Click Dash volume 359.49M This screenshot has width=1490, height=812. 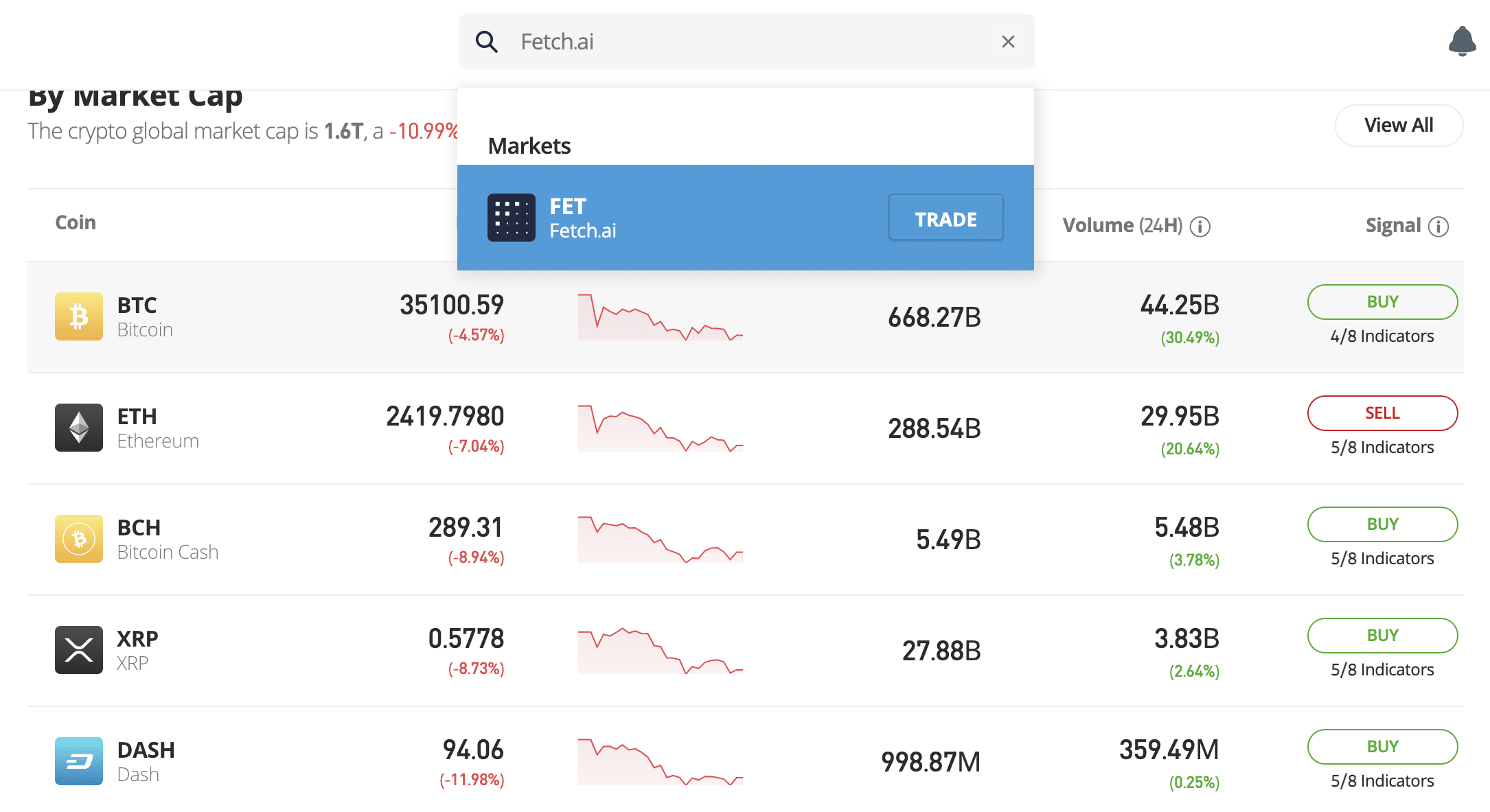(1169, 750)
